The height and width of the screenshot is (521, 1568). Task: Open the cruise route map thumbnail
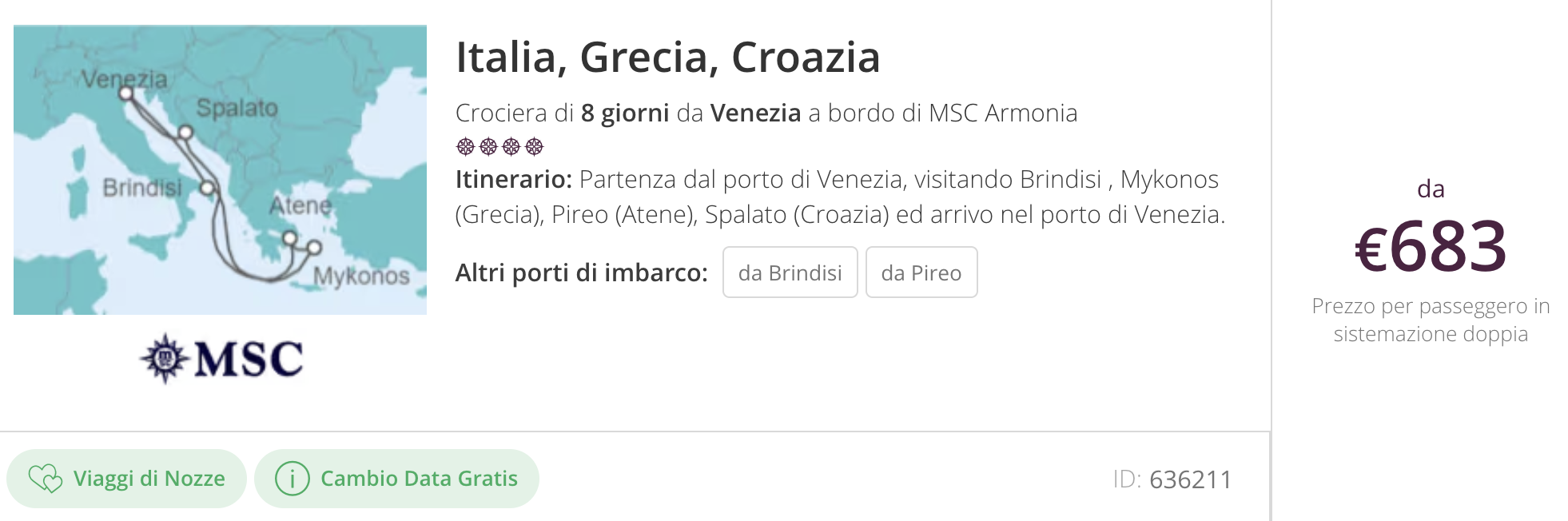(x=220, y=170)
